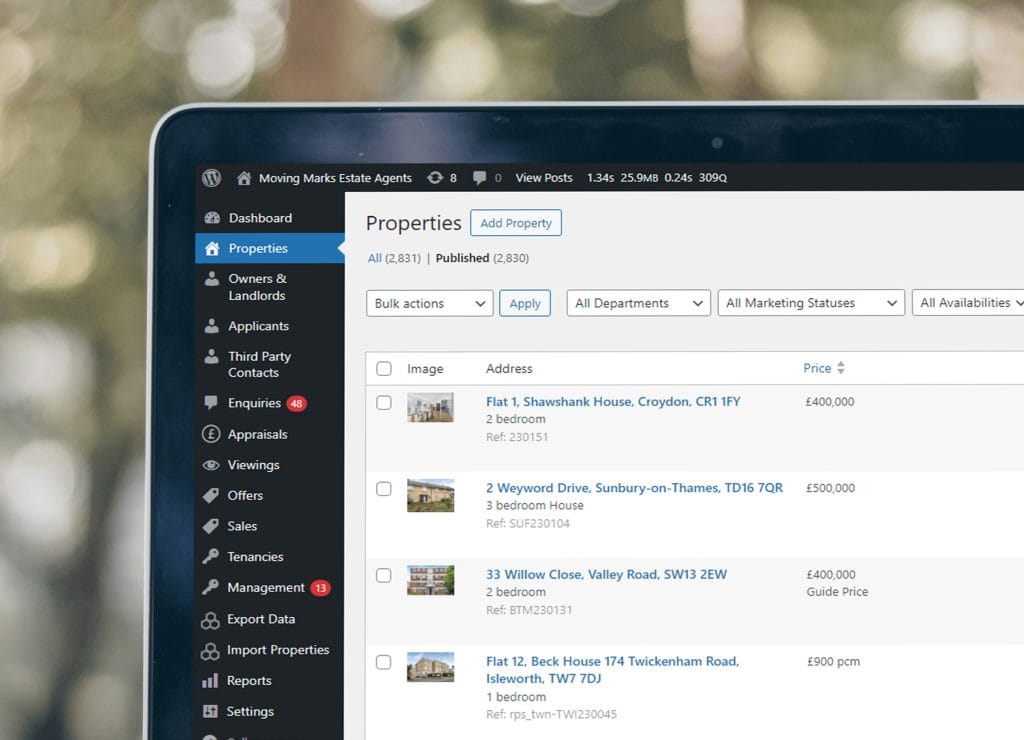The height and width of the screenshot is (740, 1024).
Task: Click the Reports bar chart icon
Action: click(210, 681)
